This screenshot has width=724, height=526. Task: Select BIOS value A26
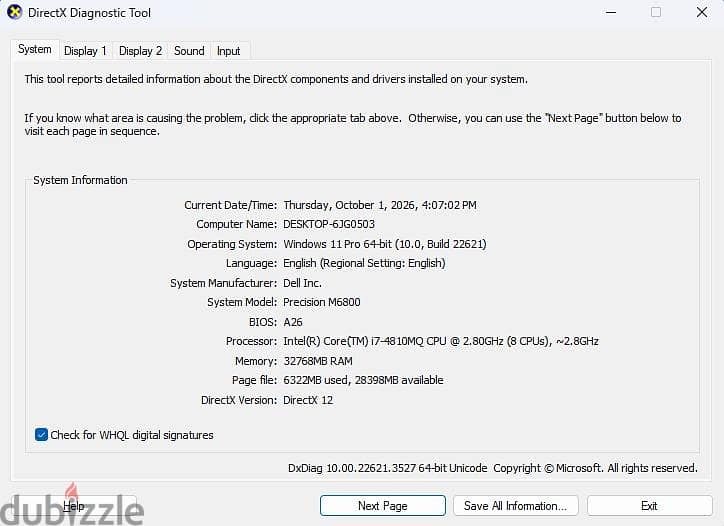click(x=293, y=322)
